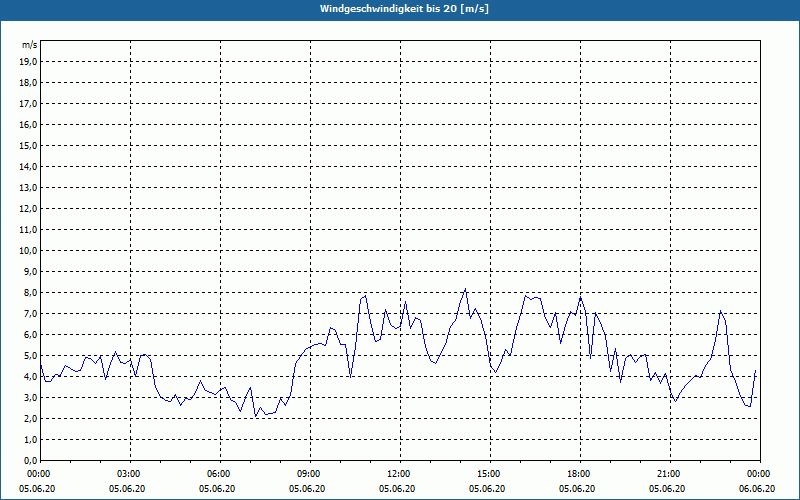This screenshot has height=500, width=800.
Task: Click the 12,0 y-axis label
Action: [28, 209]
